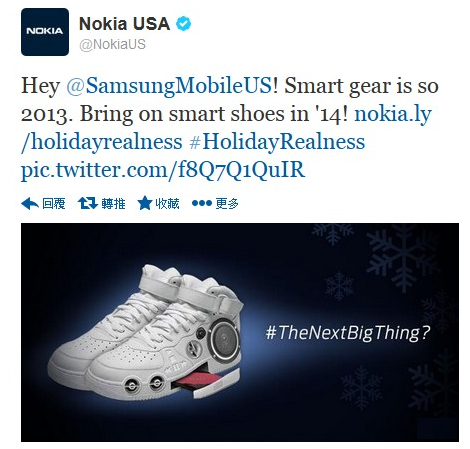Open the #HolidayRealness hashtag

(277, 142)
